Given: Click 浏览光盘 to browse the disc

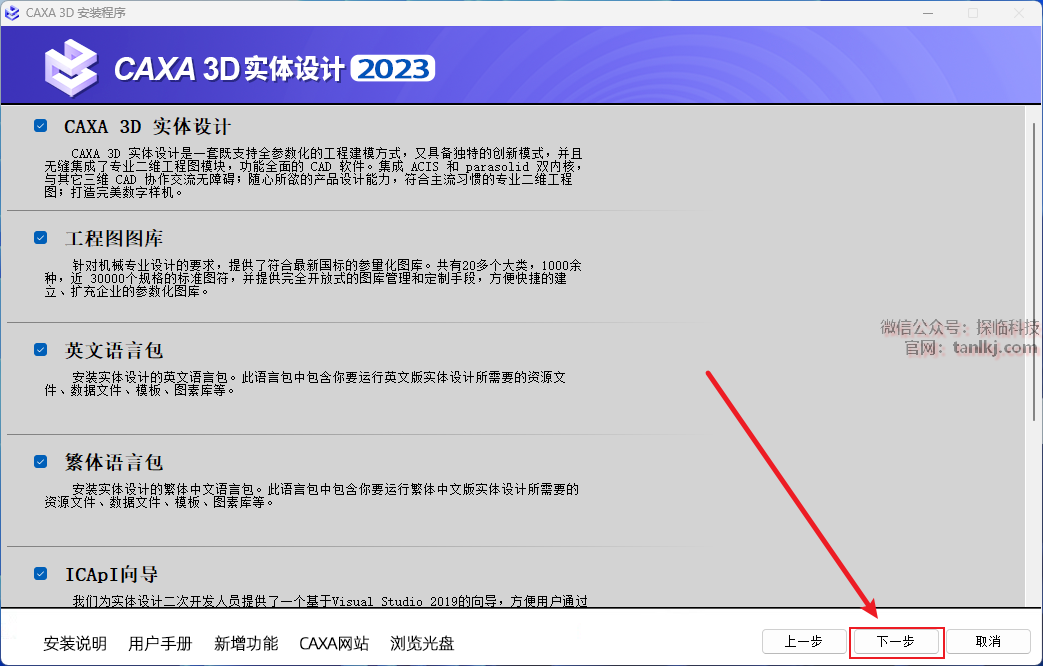Looking at the screenshot, I should [x=422, y=643].
